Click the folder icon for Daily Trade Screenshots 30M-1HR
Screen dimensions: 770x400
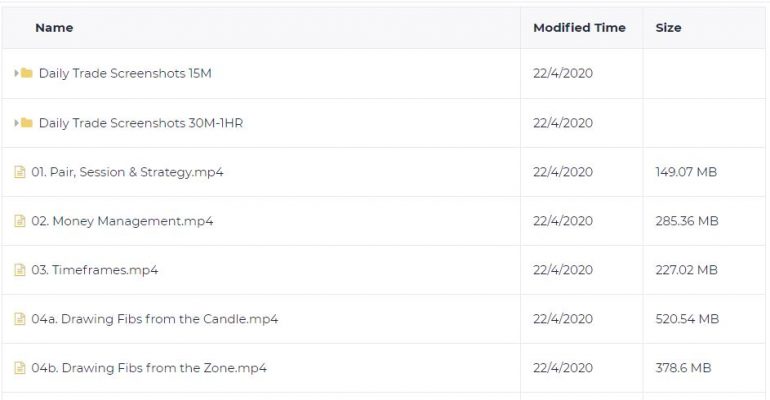[x=27, y=123]
